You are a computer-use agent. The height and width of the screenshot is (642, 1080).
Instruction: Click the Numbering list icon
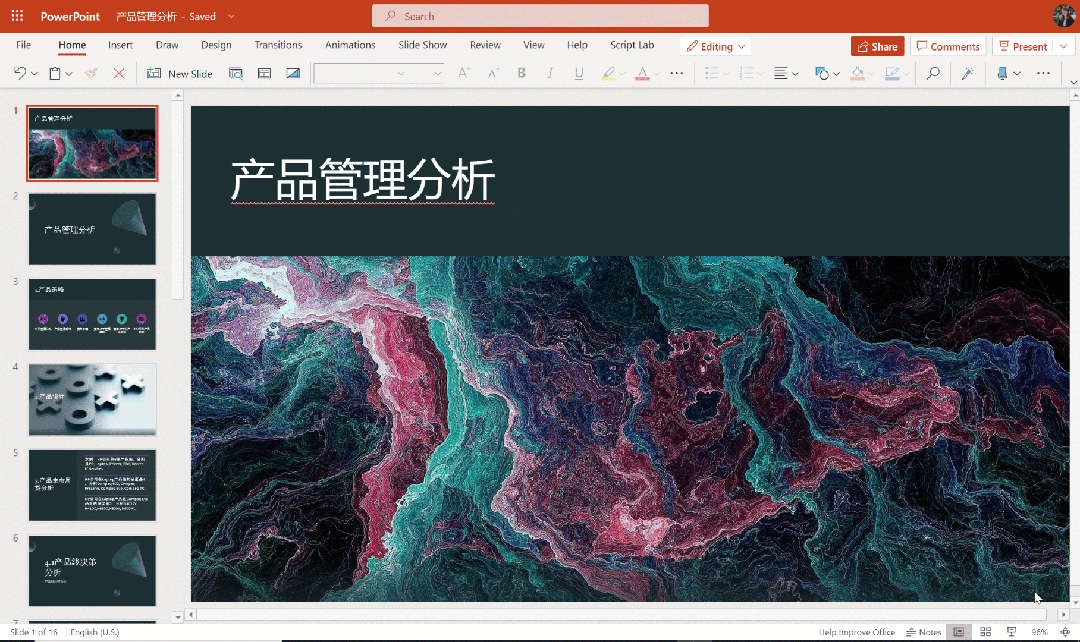[746, 73]
